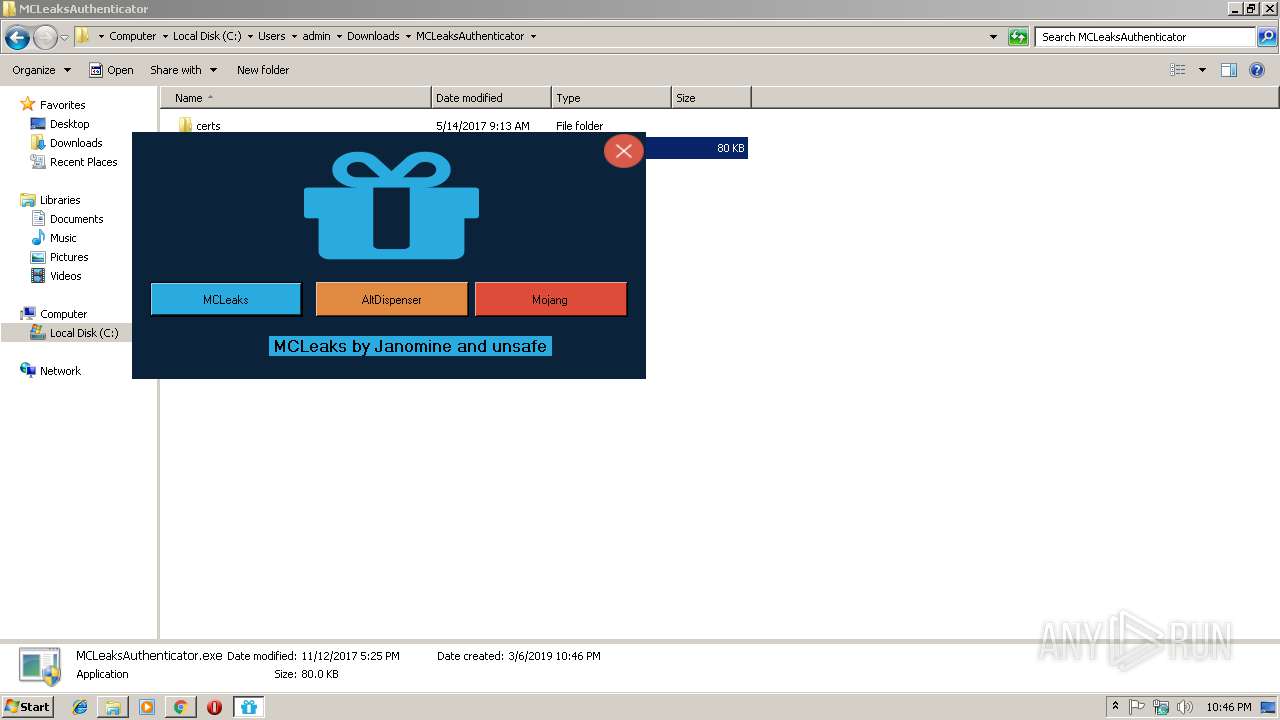Click the Mojang red button

550,299
